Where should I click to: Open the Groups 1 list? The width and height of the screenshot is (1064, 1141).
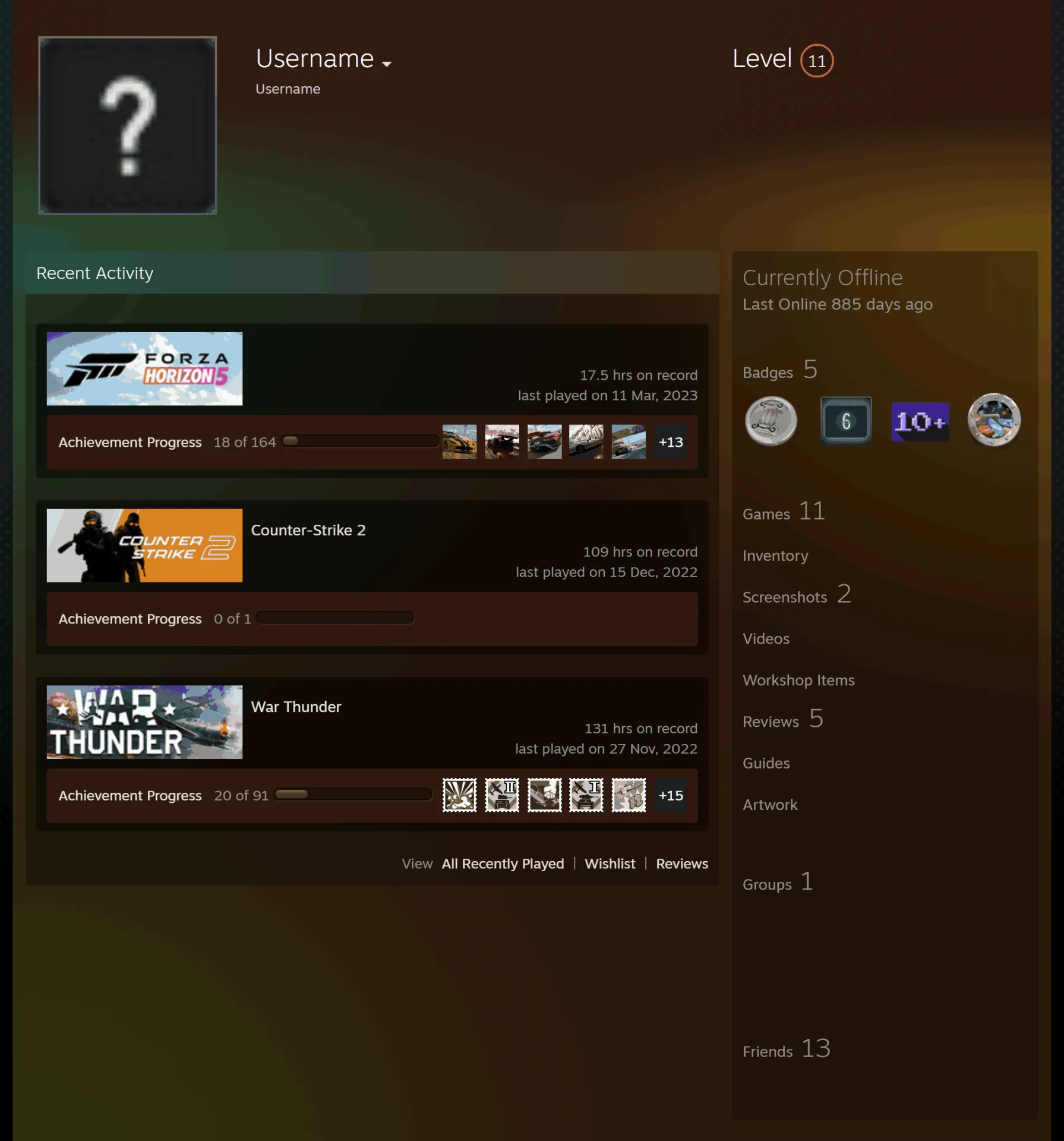[x=778, y=882]
